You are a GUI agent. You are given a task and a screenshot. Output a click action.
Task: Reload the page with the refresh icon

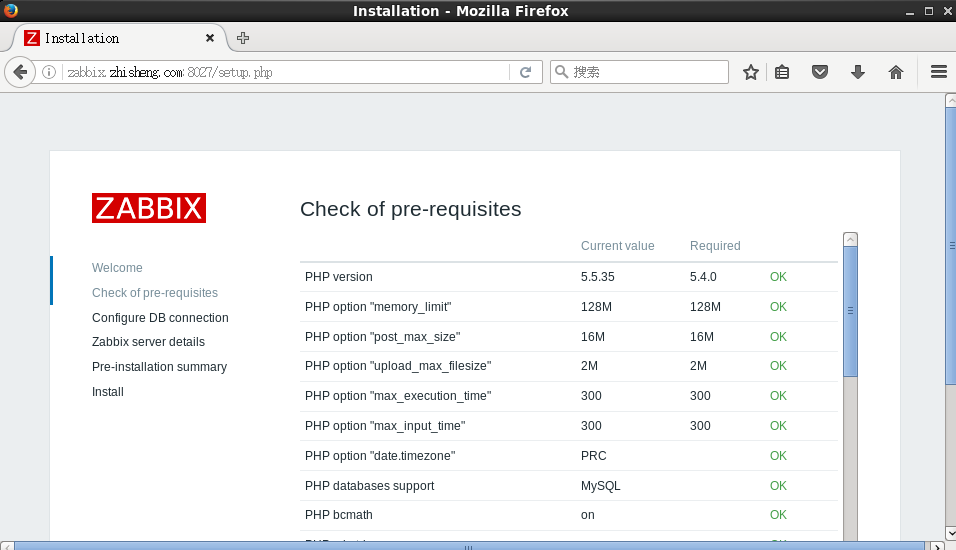point(525,72)
